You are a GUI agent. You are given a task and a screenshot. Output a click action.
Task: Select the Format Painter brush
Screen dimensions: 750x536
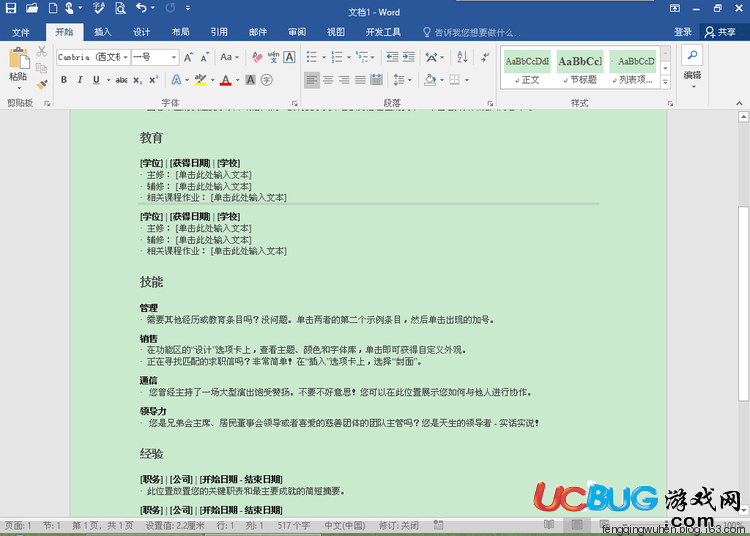click(42, 85)
